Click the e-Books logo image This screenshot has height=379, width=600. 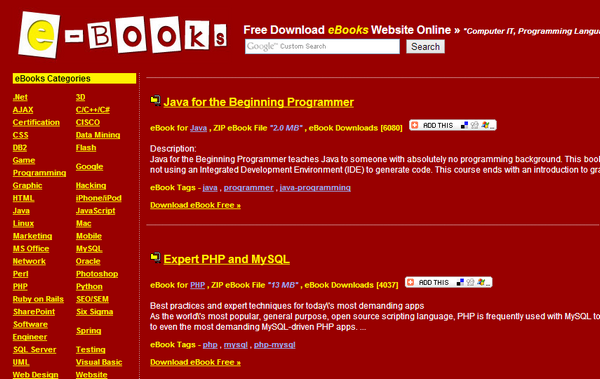click(122, 35)
